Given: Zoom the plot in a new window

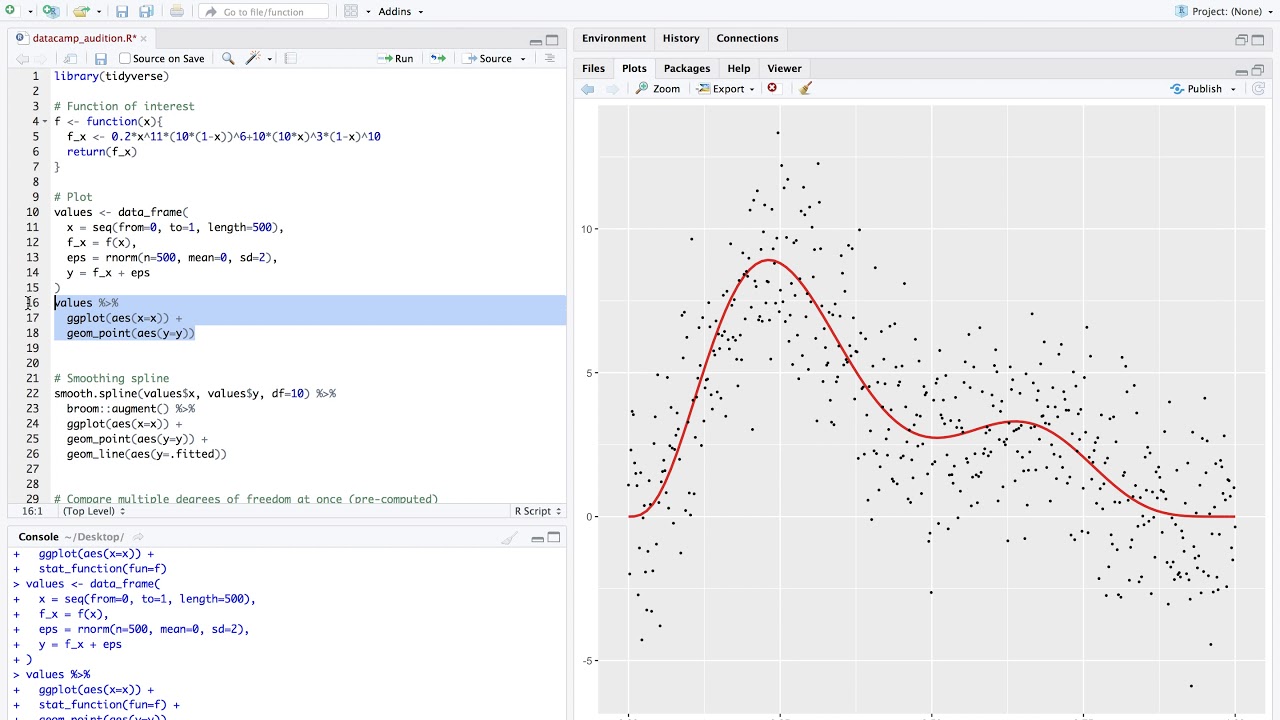Looking at the screenshot, I should pyautogui.click(x=658, y=88).
